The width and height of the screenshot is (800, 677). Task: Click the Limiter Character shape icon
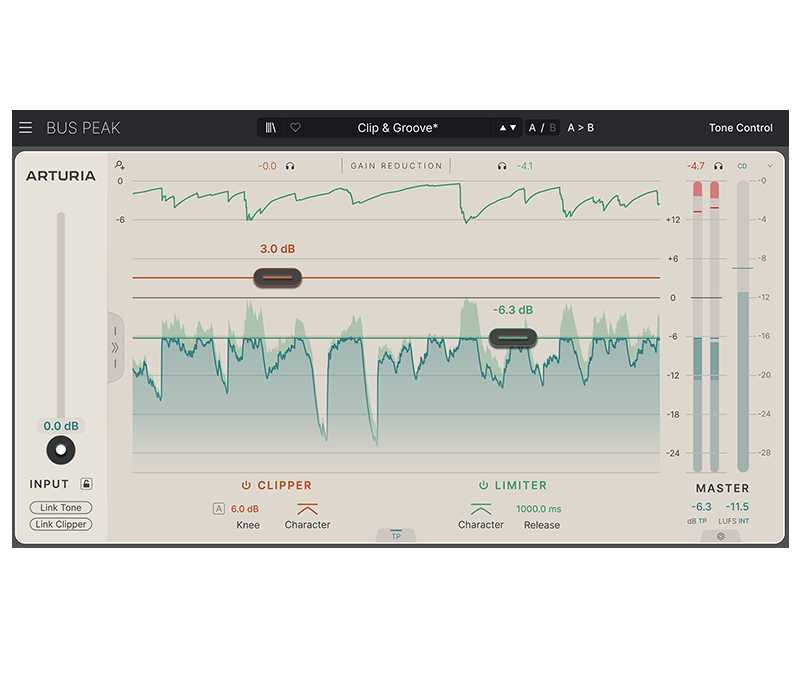[x=481, y=509]
